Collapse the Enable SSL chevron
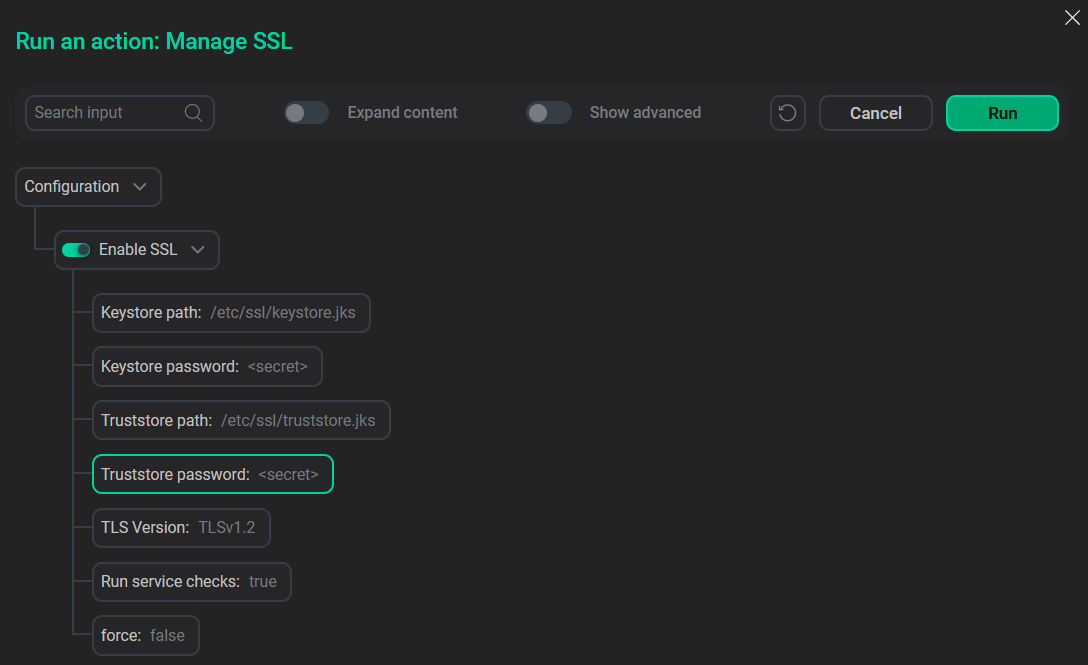 [x=198, y=250]
